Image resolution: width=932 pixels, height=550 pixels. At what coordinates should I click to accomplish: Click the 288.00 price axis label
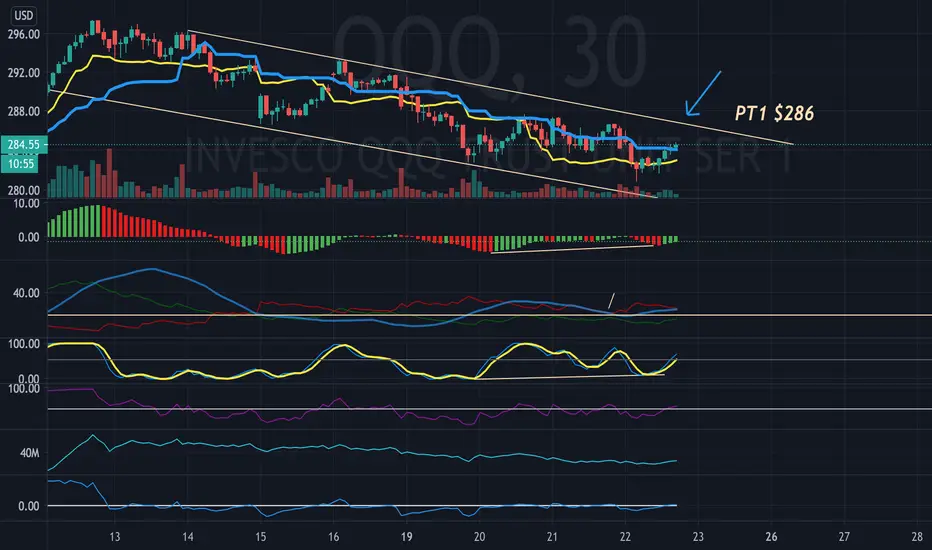pos(24,111)
